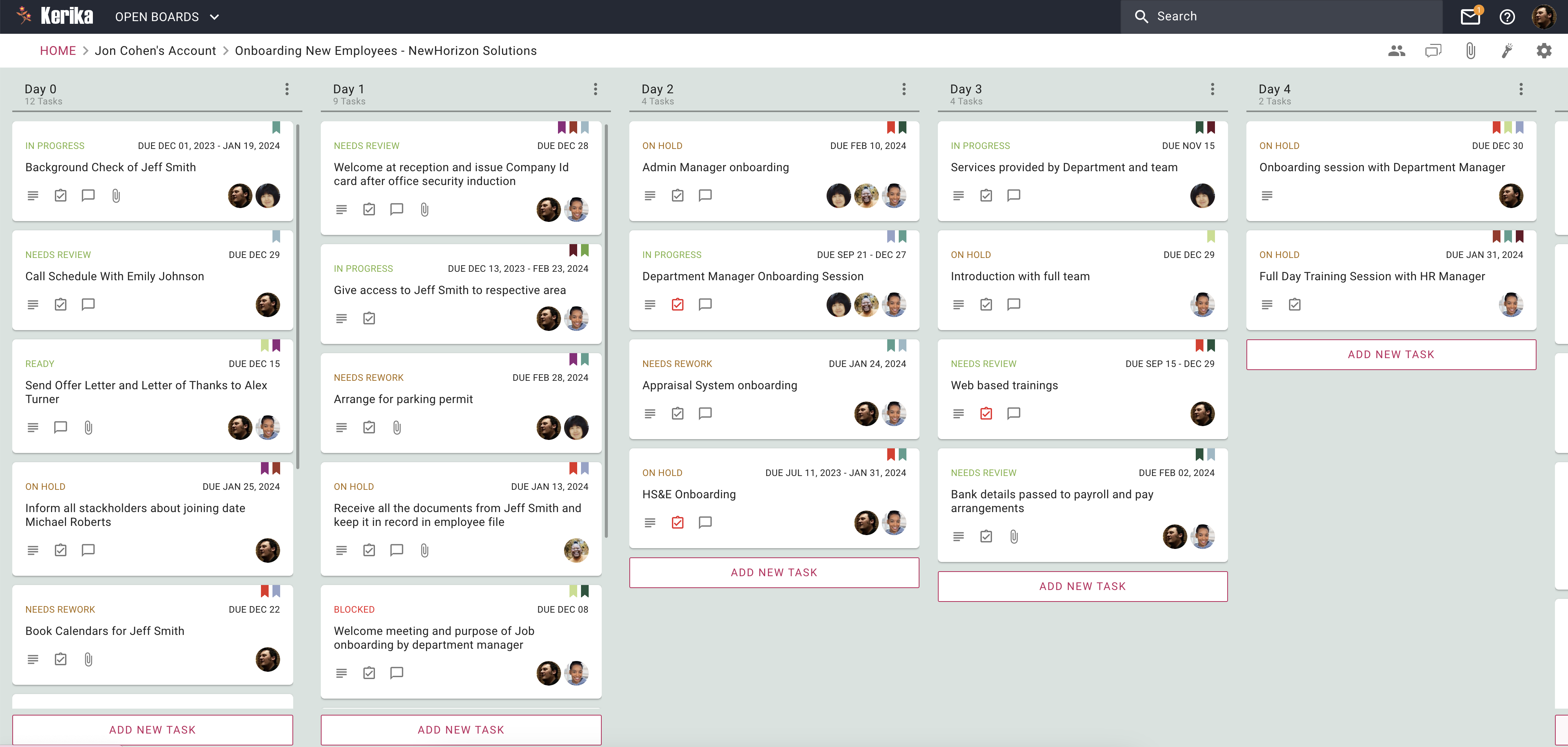The width and height of the screenshot is (1568, 747).
Task: Open checklist icon on HS&E Onboarding card
Action: click(x=677, y=522)
